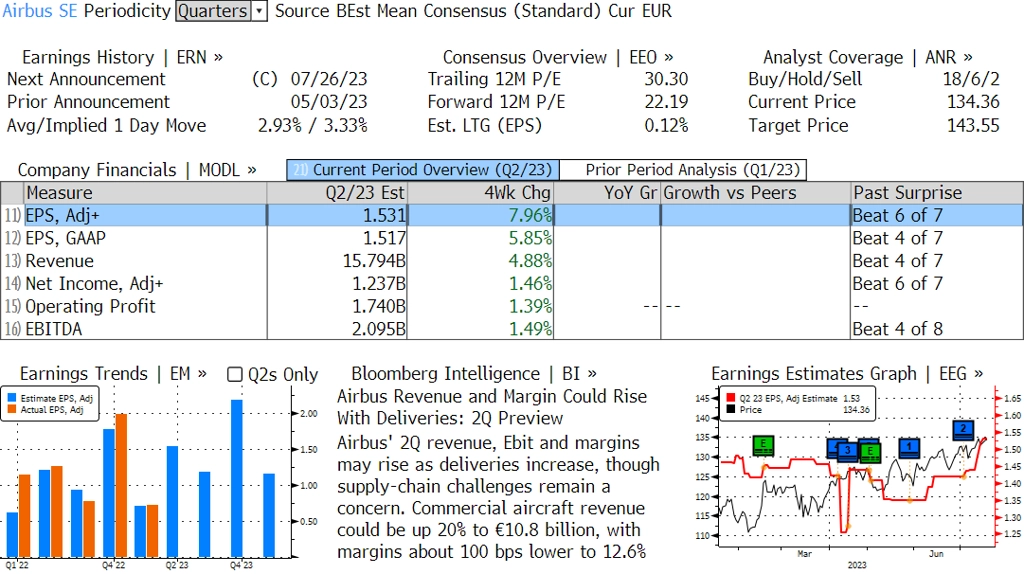Screen dimensions: 1024x574
Task: Open Airbus Revenue and Margin 2Q Preview headline
Action: [492, 407]
